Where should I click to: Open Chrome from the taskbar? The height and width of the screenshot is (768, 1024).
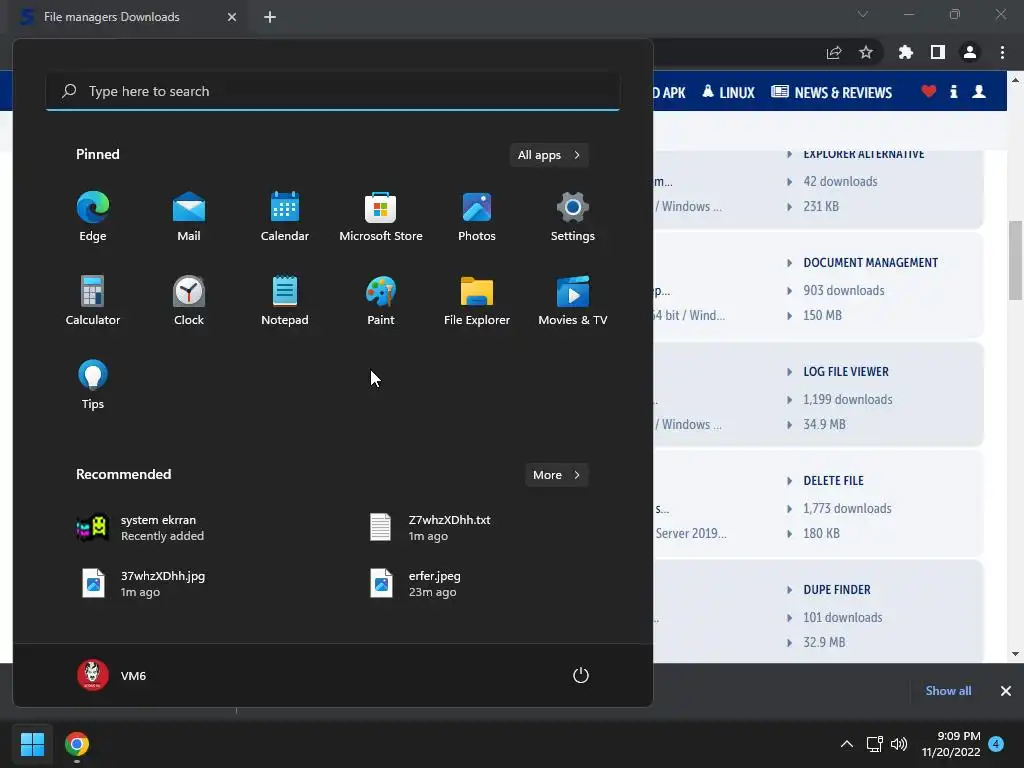click(76, 744)
